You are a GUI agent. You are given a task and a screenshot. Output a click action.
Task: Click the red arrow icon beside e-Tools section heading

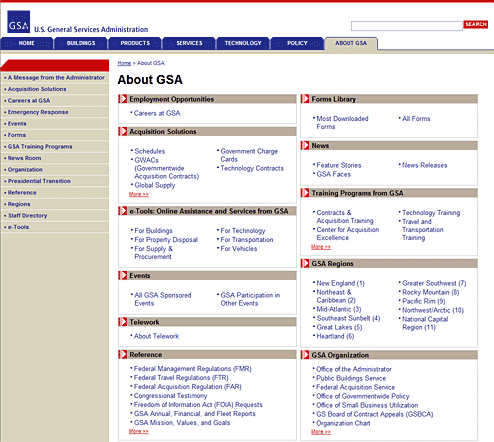123,211
